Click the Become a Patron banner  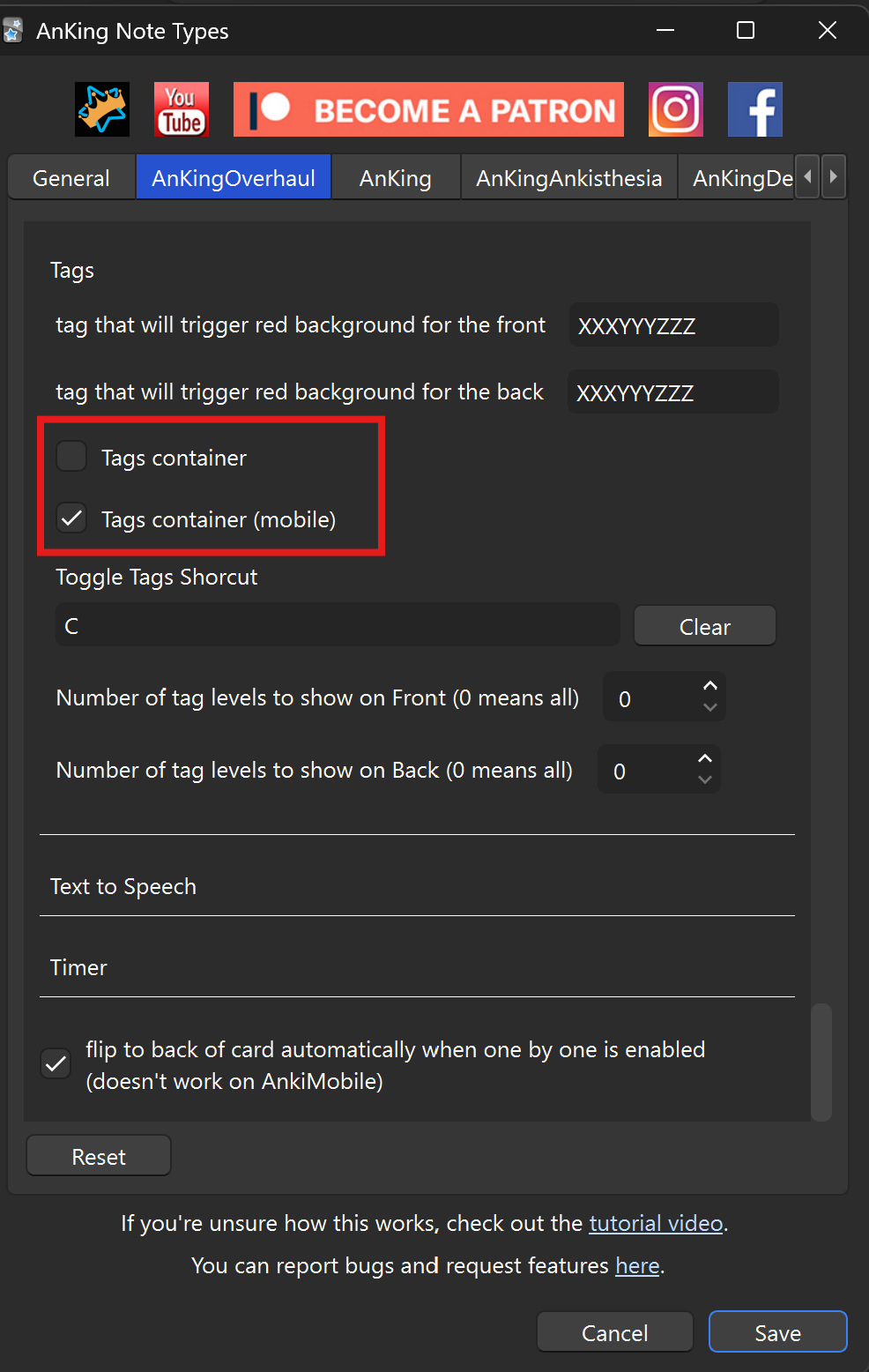[428, 109]
